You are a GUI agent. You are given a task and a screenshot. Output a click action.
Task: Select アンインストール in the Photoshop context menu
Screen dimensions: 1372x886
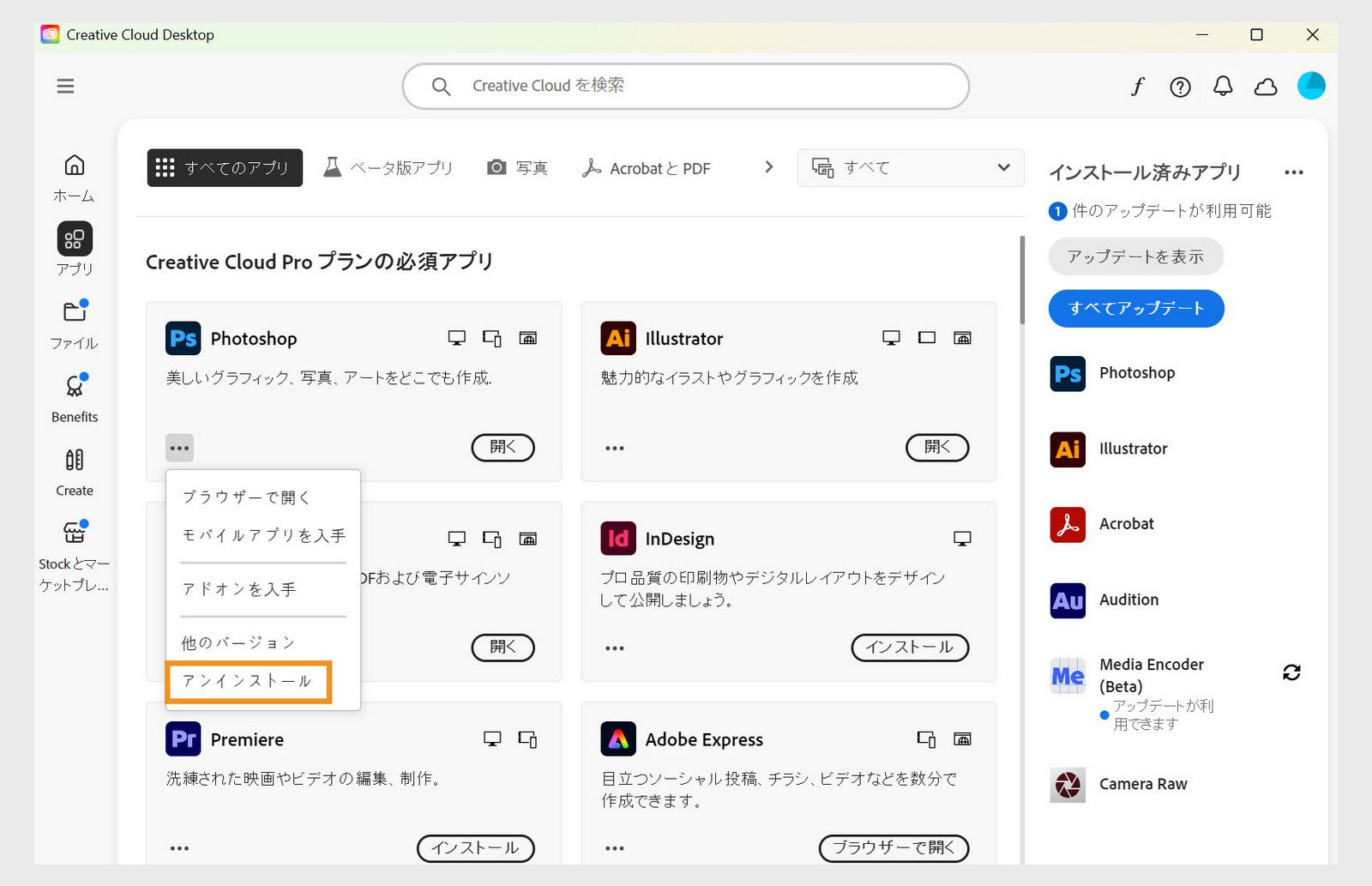tap(248, 682)
